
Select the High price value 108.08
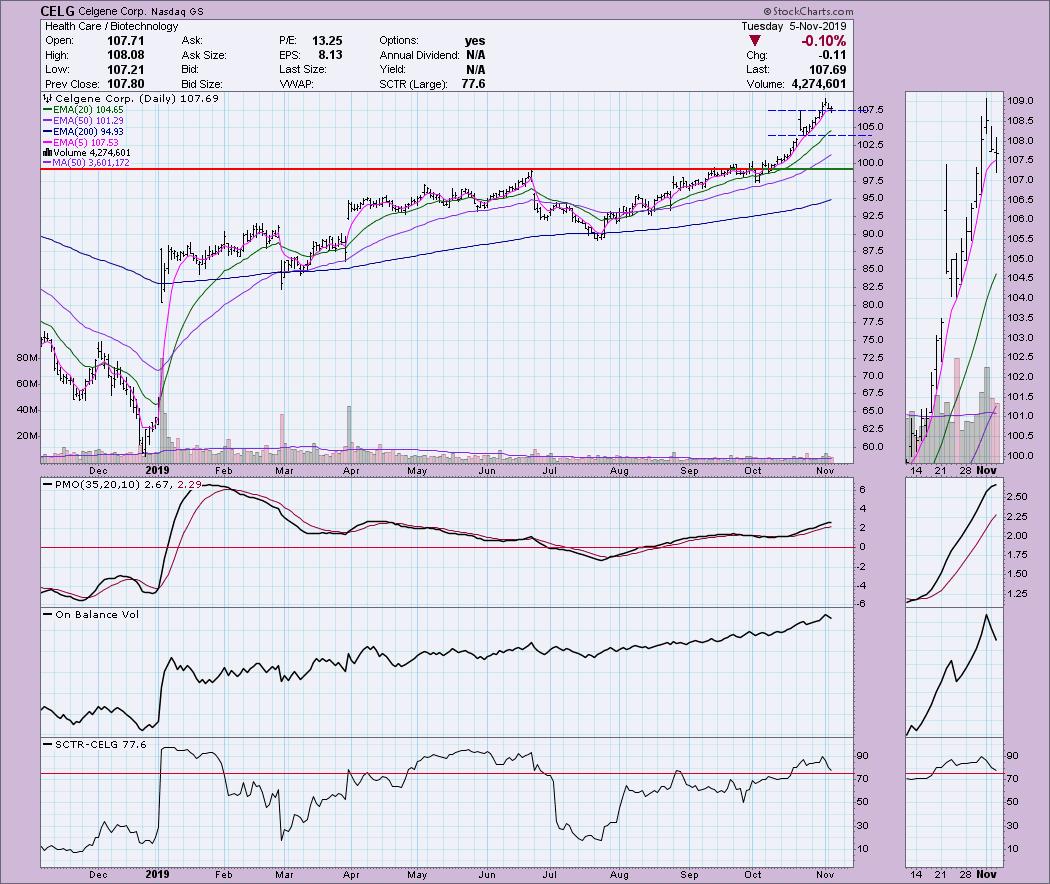(x=126, y=55)
